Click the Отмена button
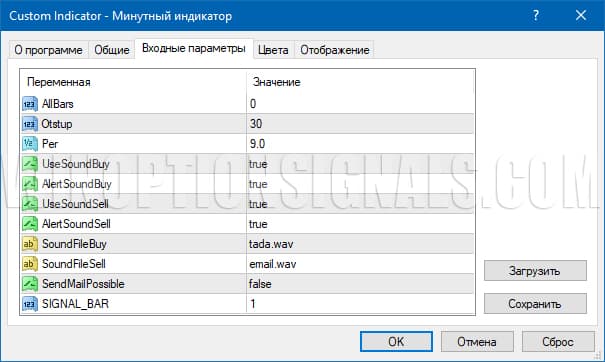Image resolution: width=605 pixels, height=362 pixels. pos(477,342)
